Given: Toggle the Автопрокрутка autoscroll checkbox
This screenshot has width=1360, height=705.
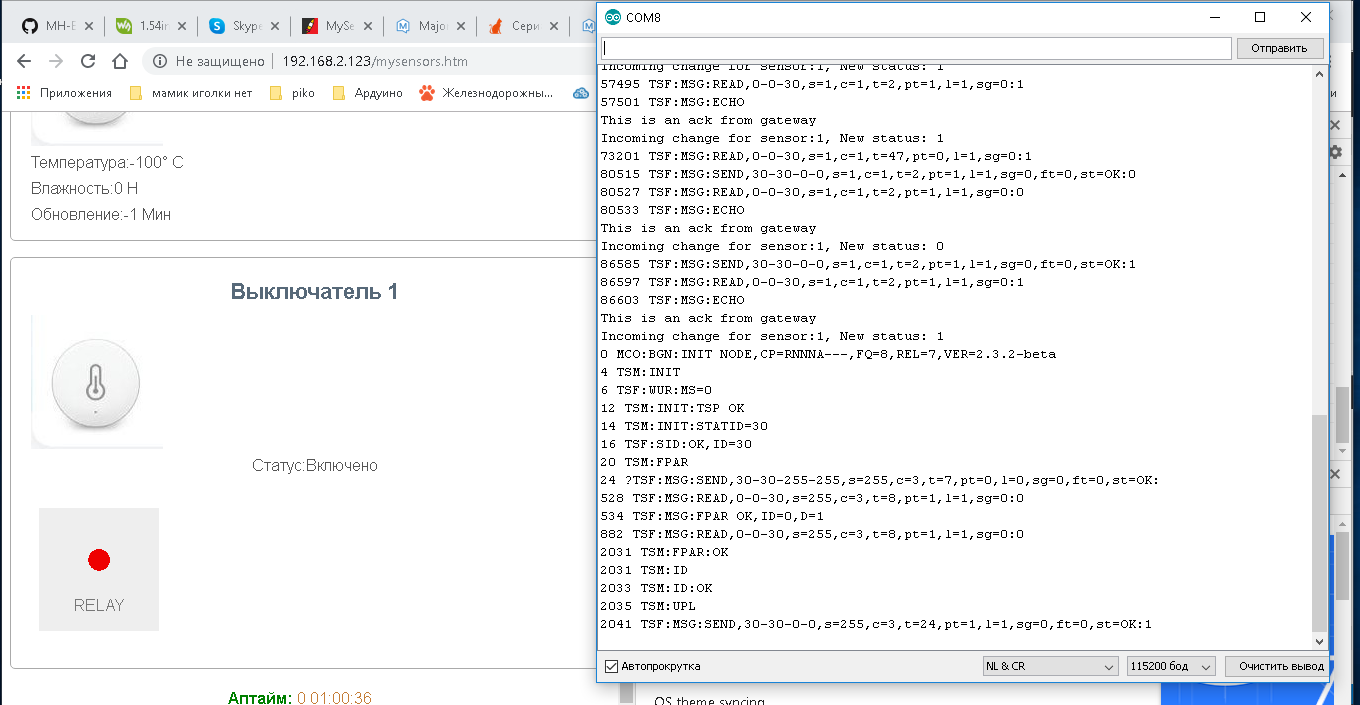Looking at the screenshot, I should (612, 666).
